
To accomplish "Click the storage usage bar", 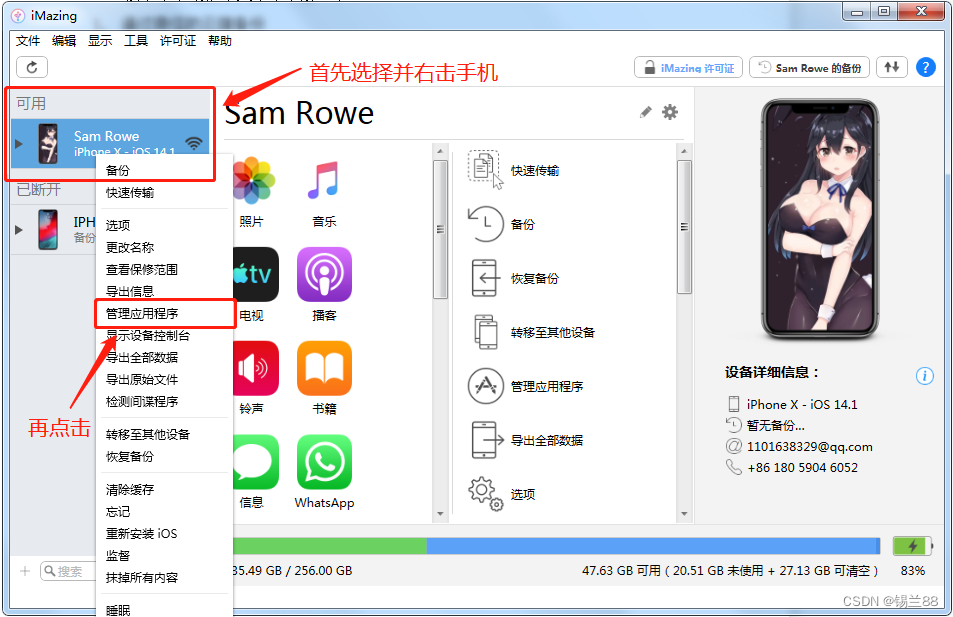I will coord(556,546).
